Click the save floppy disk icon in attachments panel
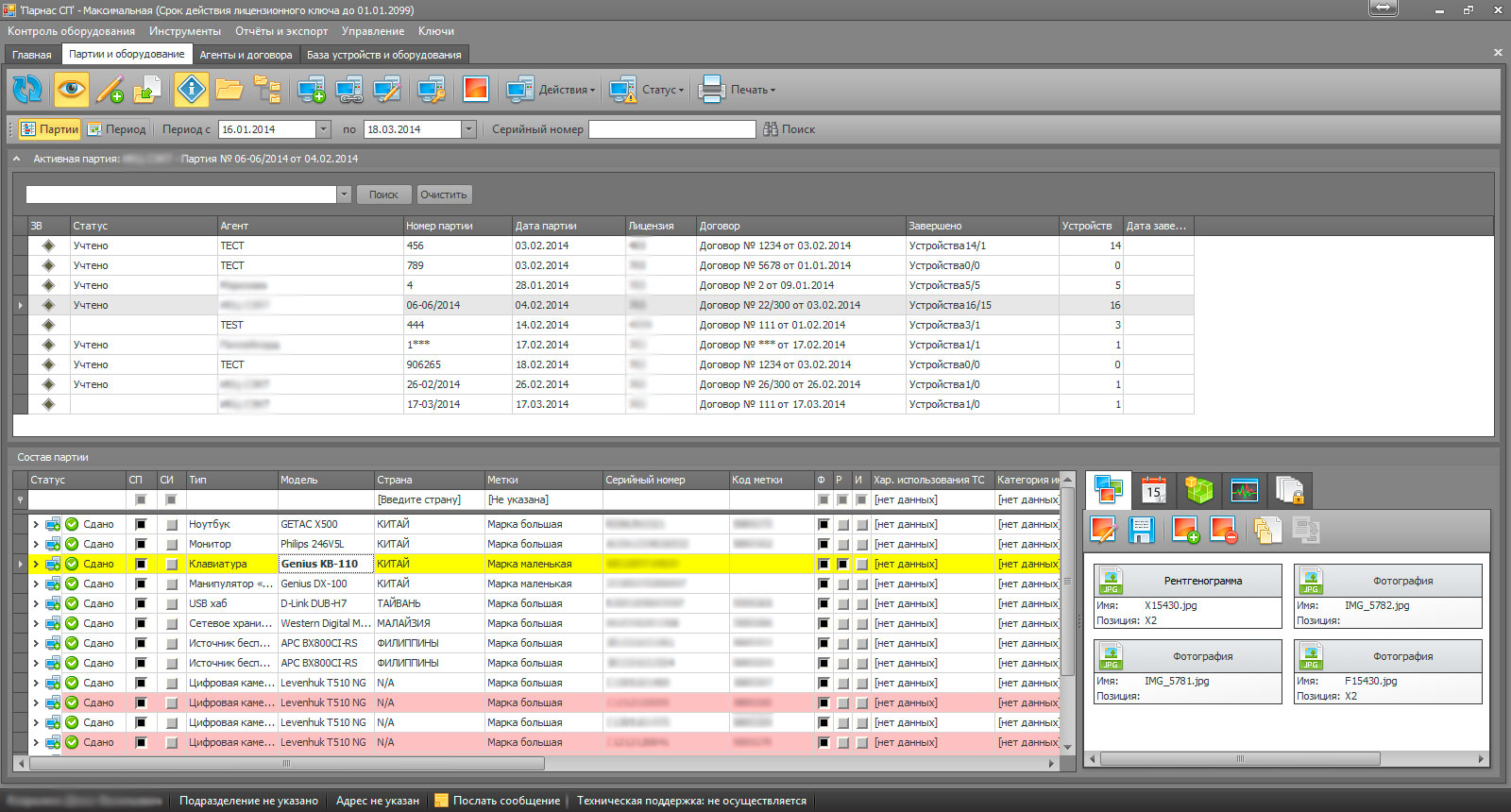The width and height of the screenshot is (1511, 812). tap(1142, 530)
